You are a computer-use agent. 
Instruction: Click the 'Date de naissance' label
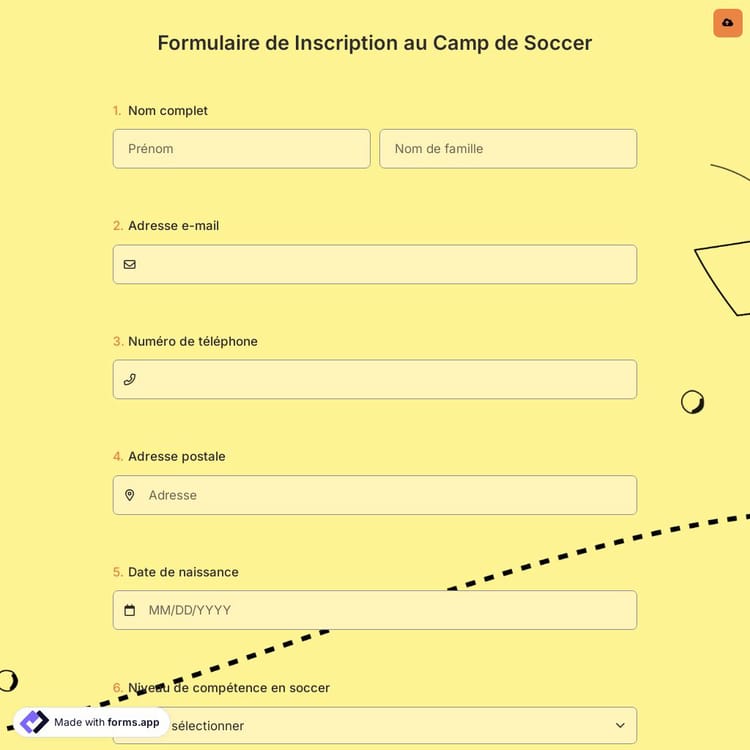point(183,572)
